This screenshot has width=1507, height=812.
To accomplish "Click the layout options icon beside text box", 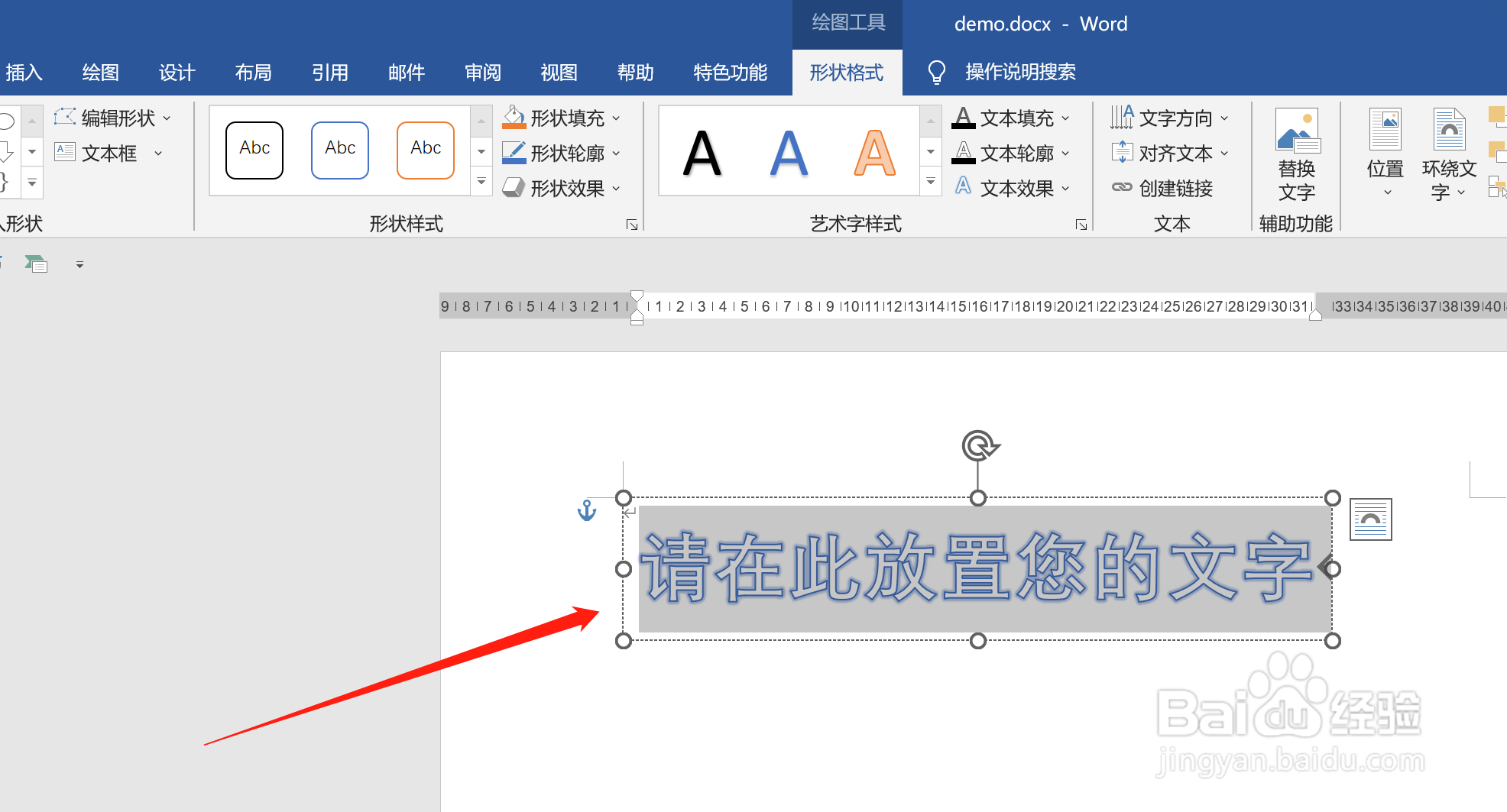I will pos(1371,519).
